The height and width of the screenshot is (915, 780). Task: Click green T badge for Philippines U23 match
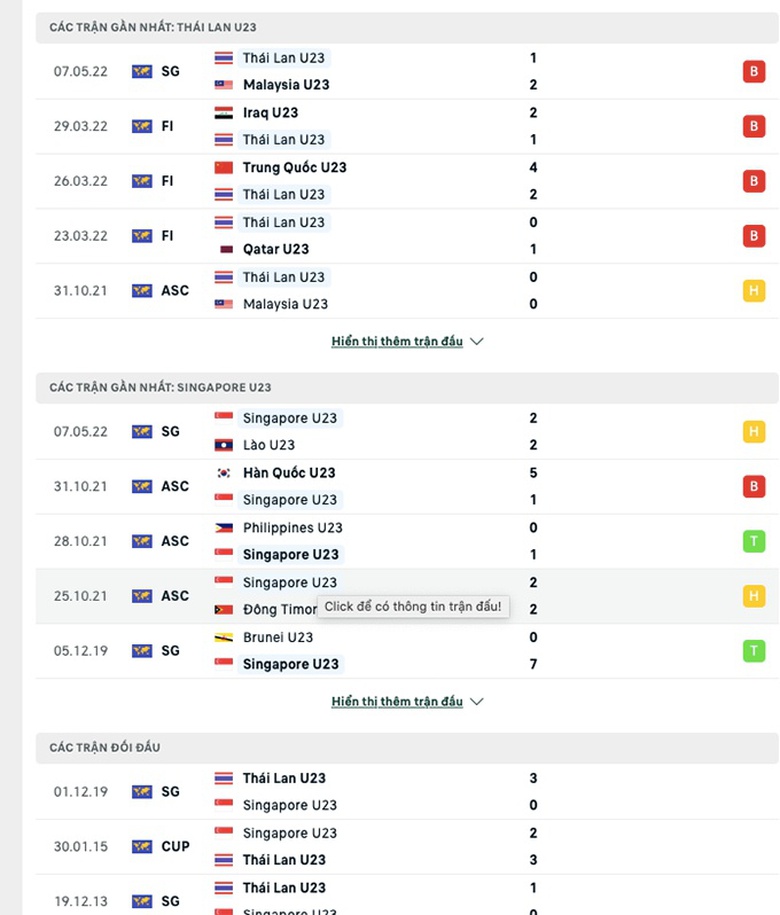point(752,541)
